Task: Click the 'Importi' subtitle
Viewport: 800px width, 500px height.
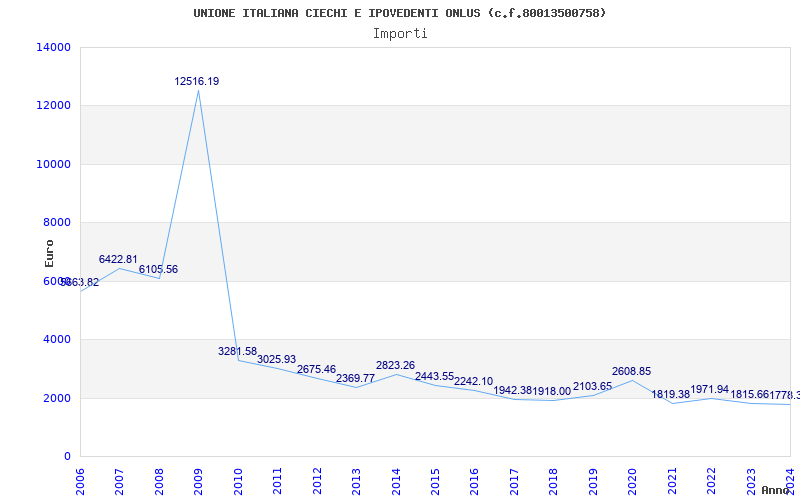Action: tap(400, 34)
